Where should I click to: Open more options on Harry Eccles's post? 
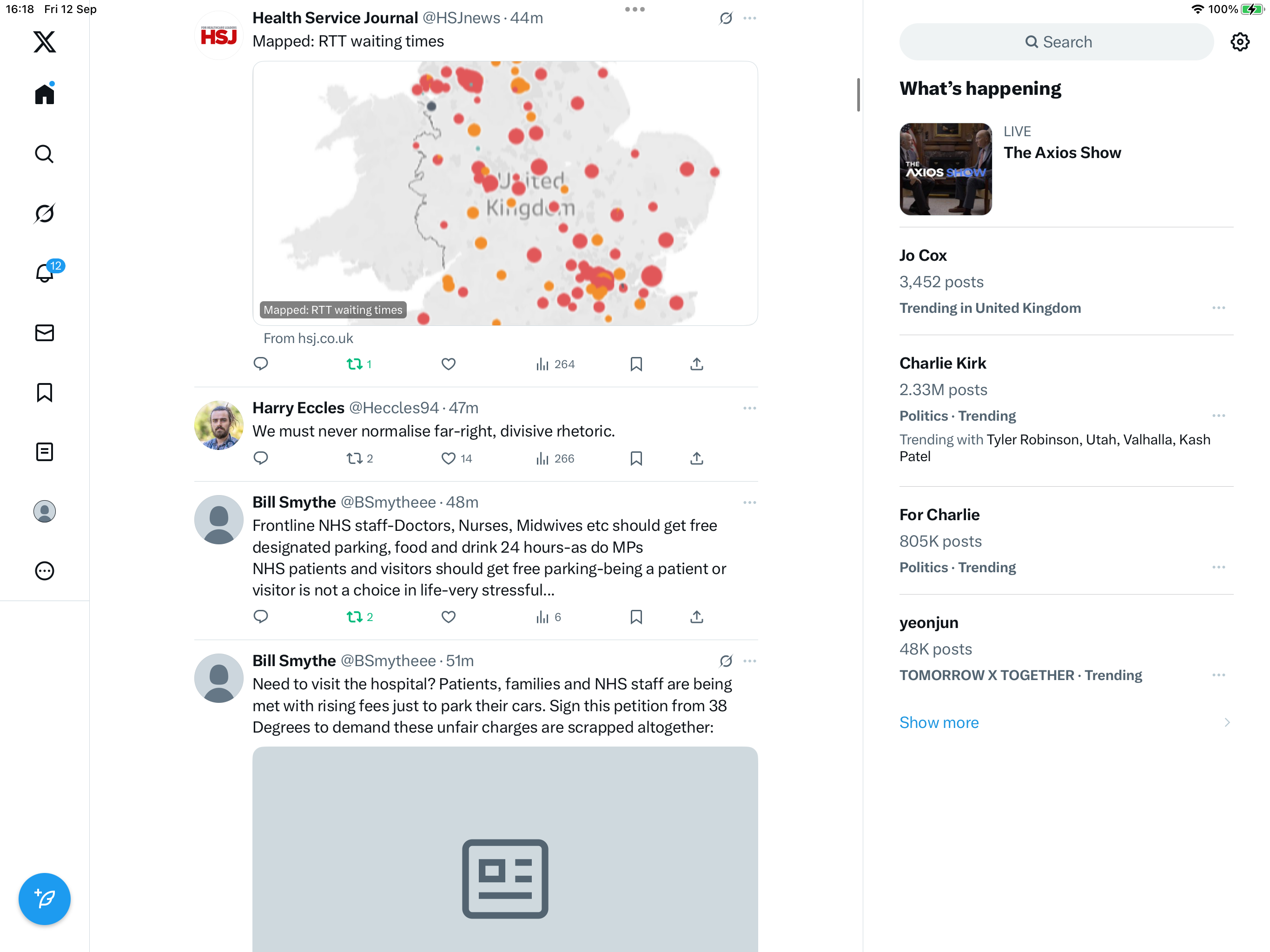point(749,408)
